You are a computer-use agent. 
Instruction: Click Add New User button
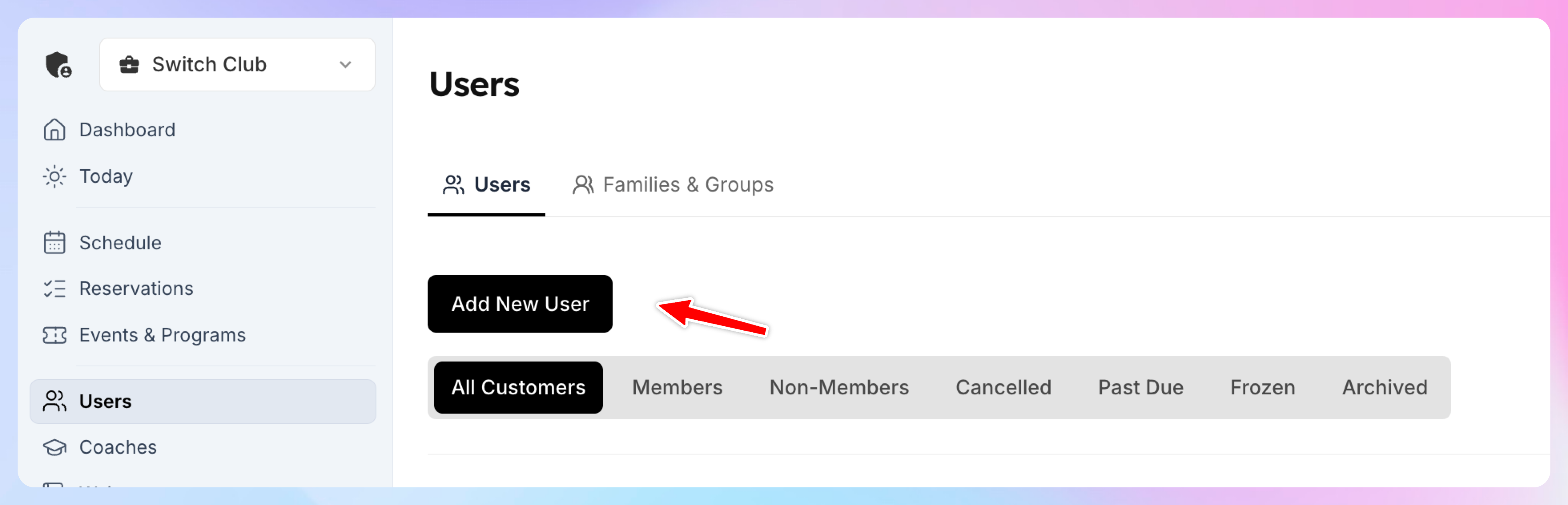[520, 304]
